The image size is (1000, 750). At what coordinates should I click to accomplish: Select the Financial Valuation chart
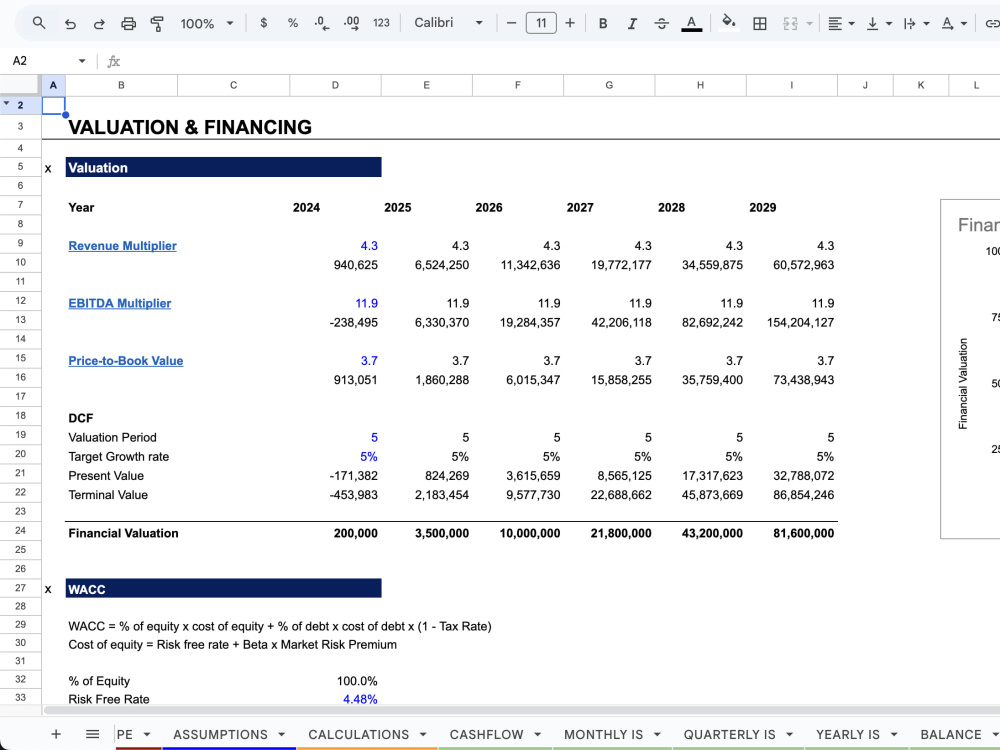pyautogui.click(x=970, y=369)
